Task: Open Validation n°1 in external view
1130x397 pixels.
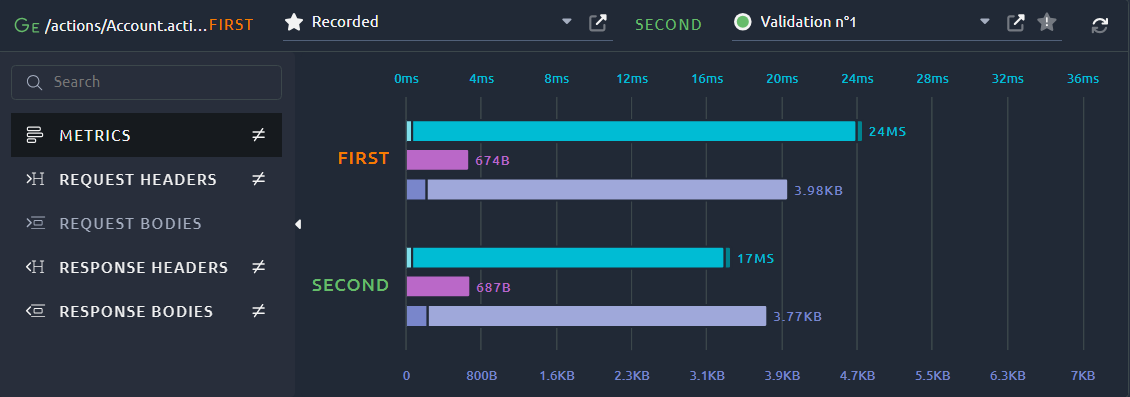Action: 1015,22
